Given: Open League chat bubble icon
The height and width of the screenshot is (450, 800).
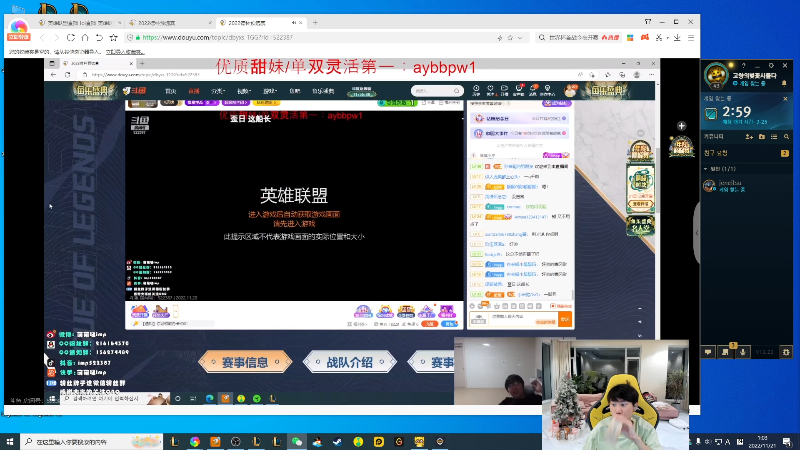Looking at the screenshot, I should click(x=708, y=352).
